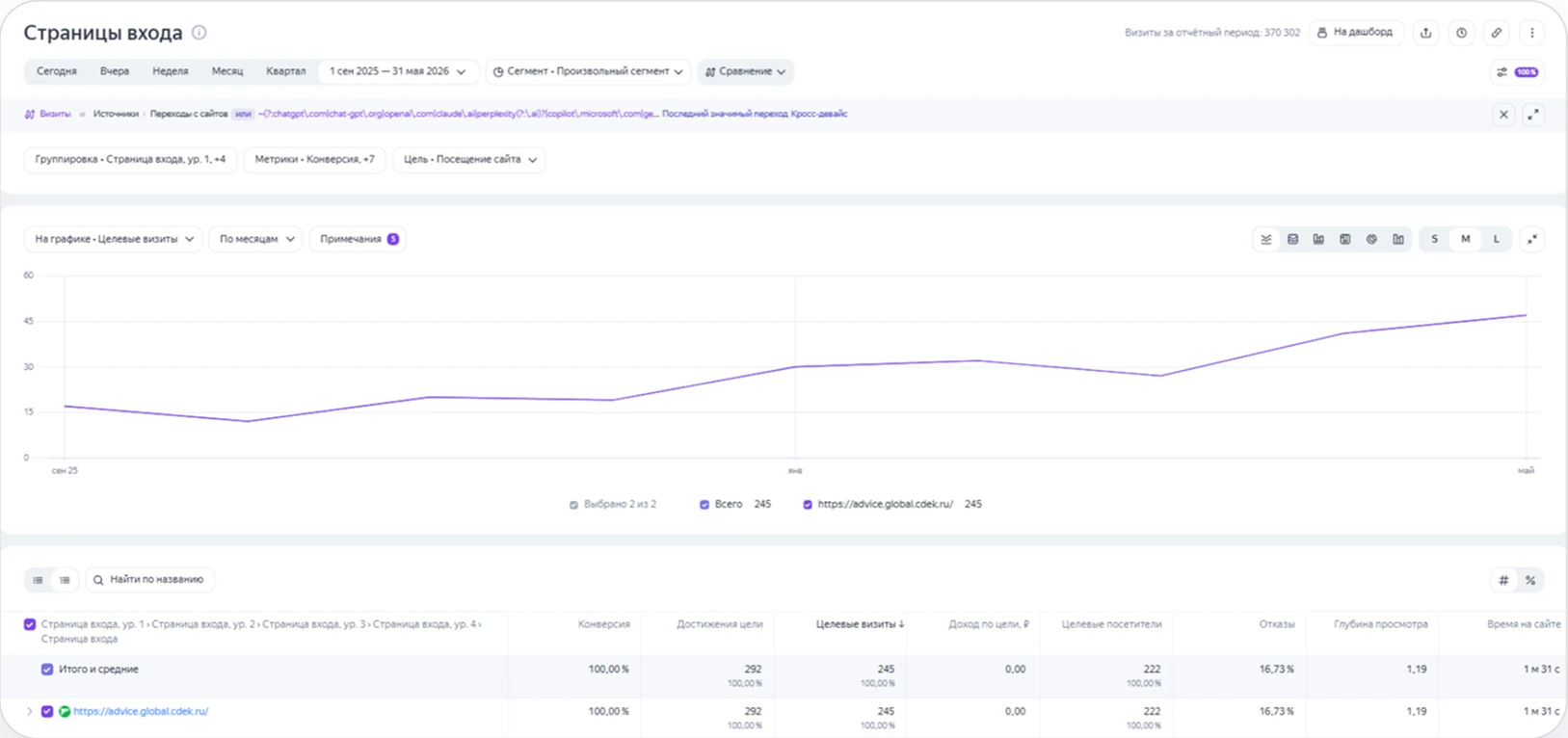Click the На дашборд button

click(x=1356, y=33)
